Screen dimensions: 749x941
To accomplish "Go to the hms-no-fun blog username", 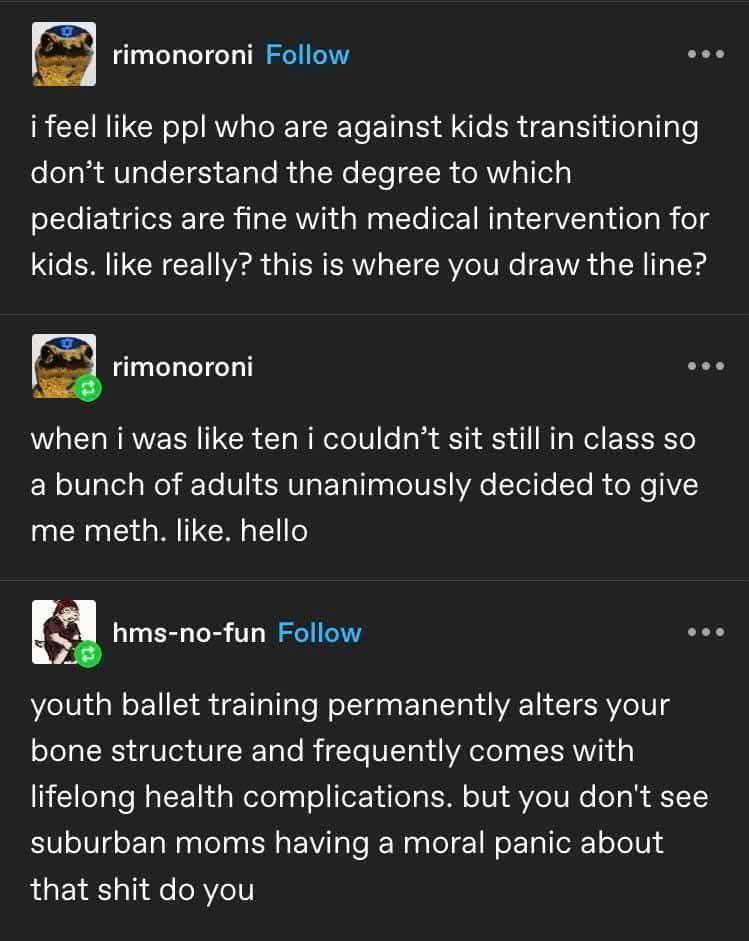I will coord(189,633).
